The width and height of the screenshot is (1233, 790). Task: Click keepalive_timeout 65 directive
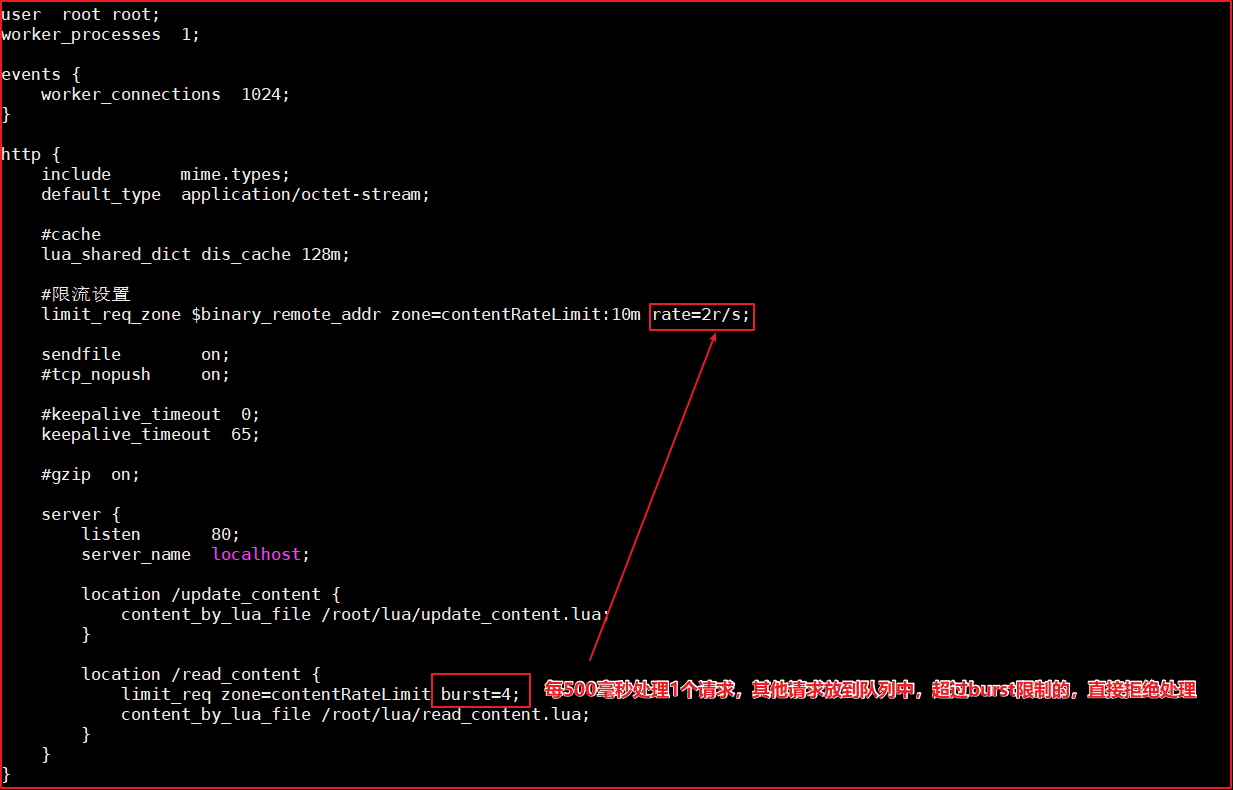(x=150, y=434)
